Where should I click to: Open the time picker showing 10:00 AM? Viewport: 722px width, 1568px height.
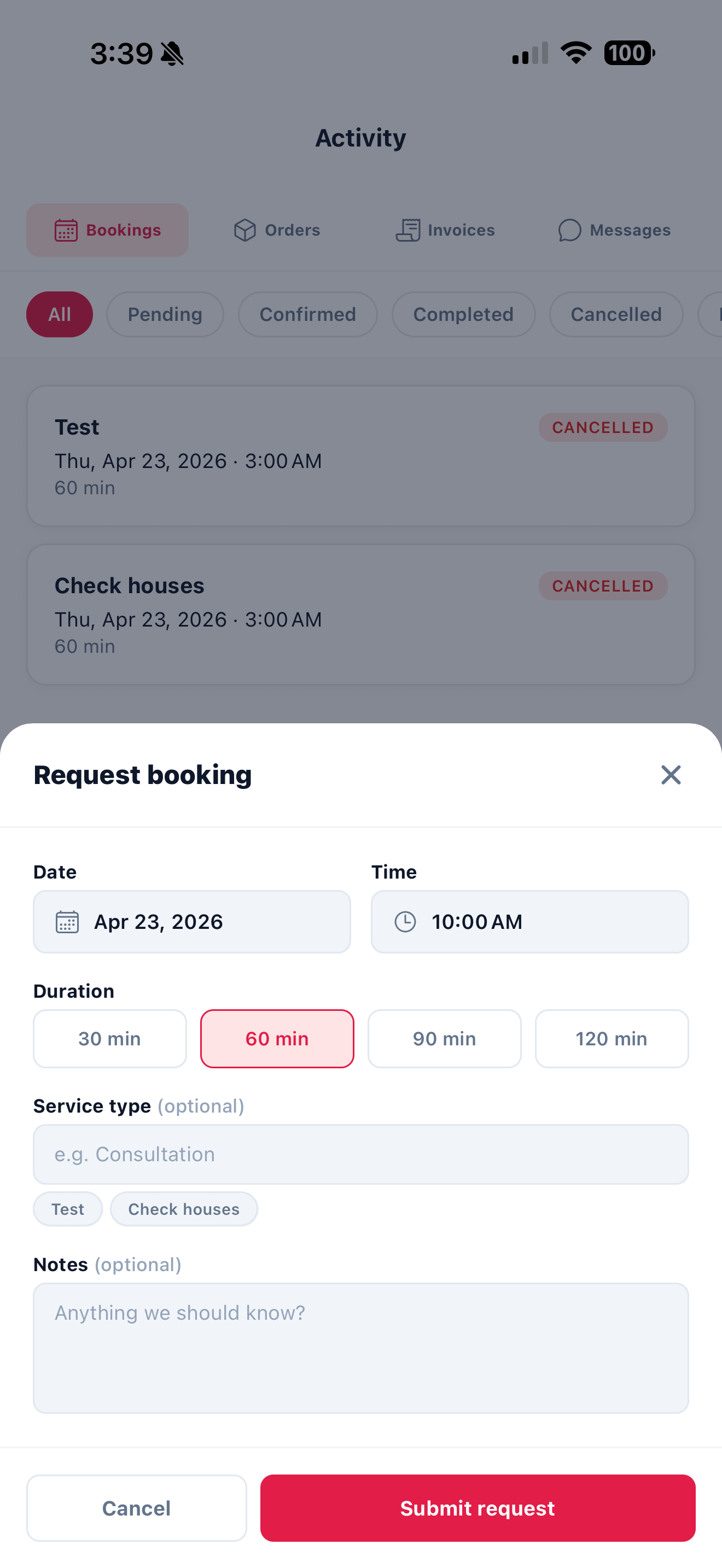[x=529, y=922]
